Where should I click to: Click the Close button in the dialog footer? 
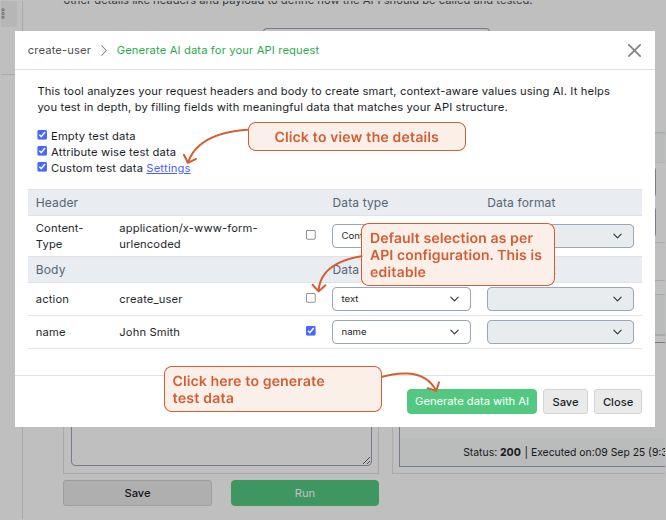(x=617, y=402)
